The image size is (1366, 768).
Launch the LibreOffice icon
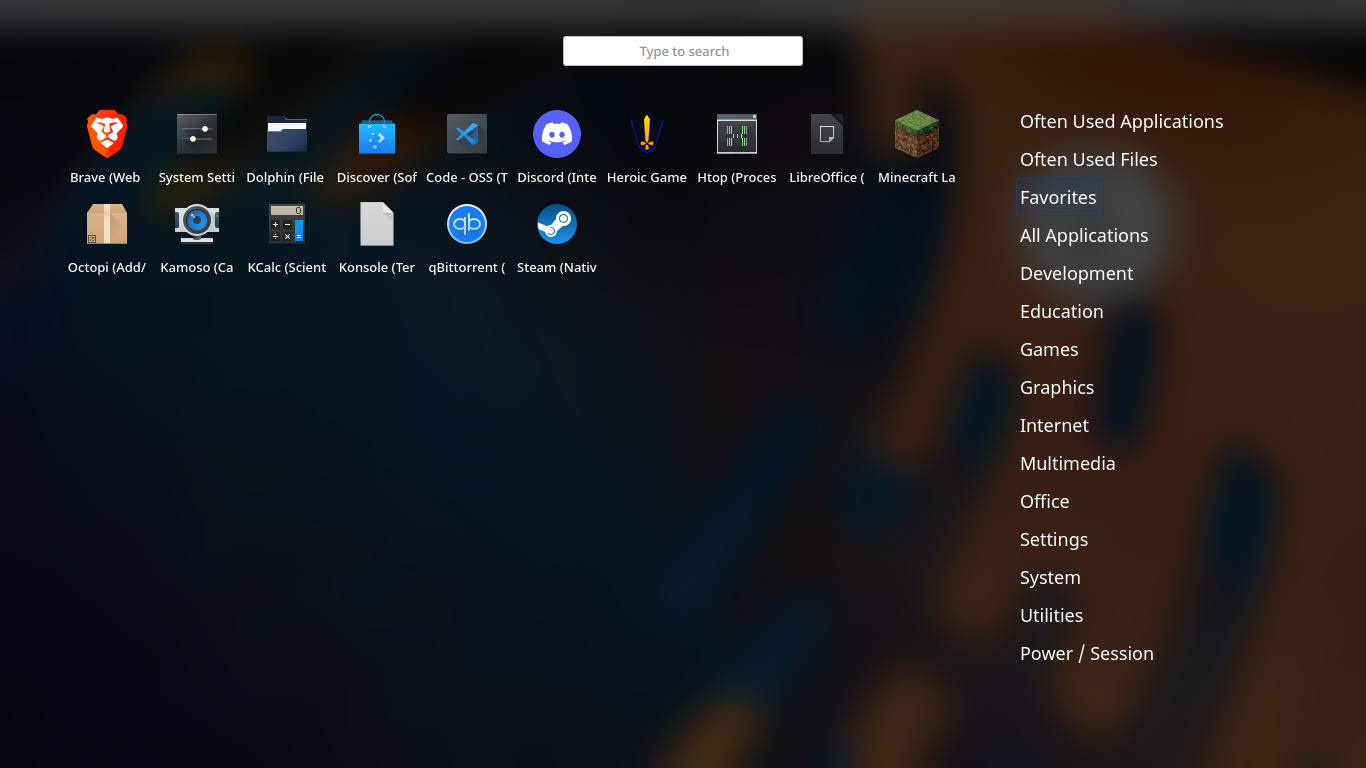[827, 134]
